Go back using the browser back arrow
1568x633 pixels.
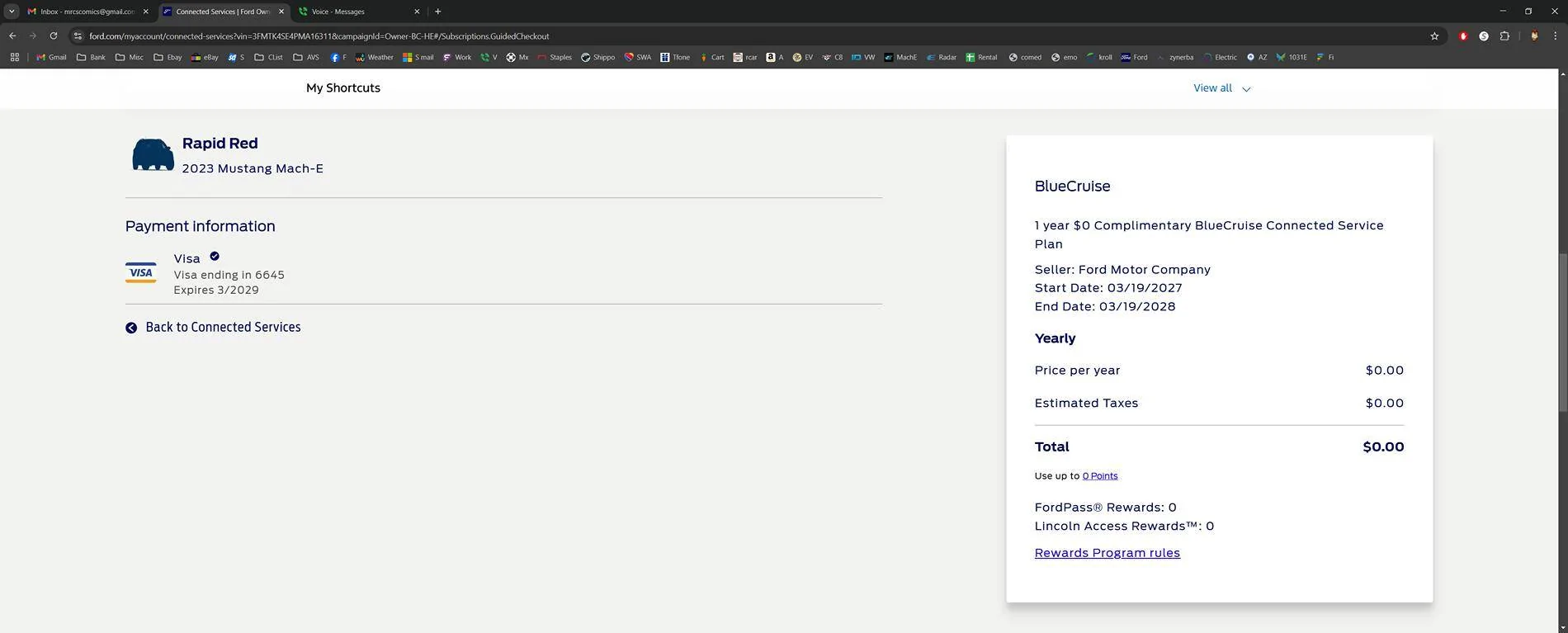12,36
